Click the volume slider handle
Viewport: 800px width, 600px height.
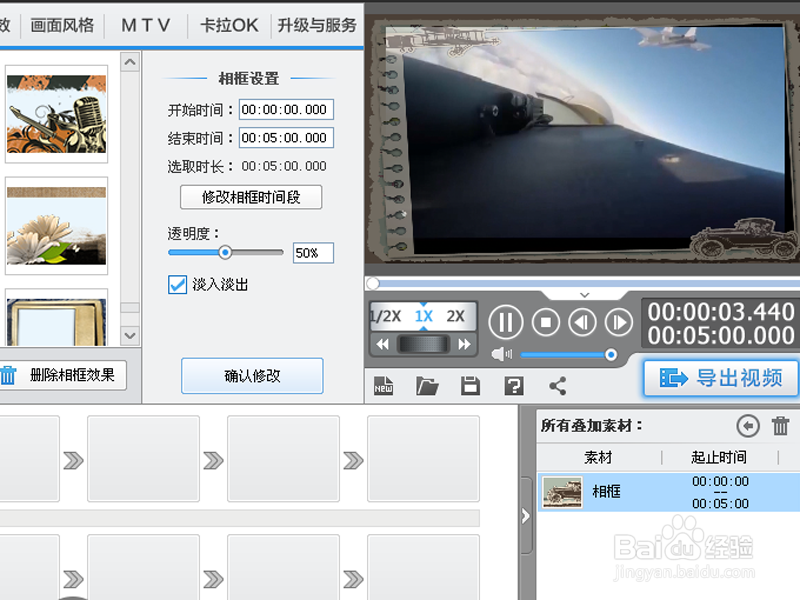pyautogui.click(x=611, y=355)
